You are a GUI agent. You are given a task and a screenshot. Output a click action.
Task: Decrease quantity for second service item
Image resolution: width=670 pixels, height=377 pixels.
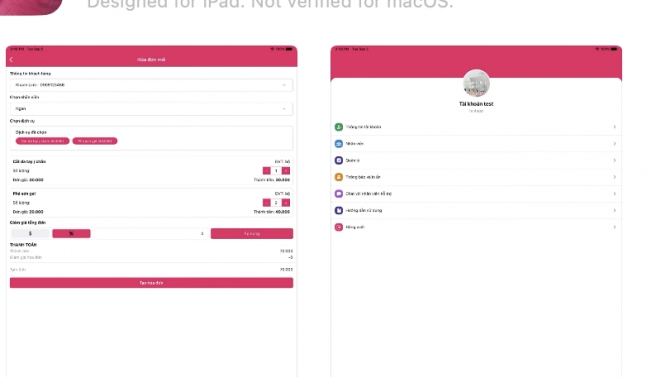(266, 203)
